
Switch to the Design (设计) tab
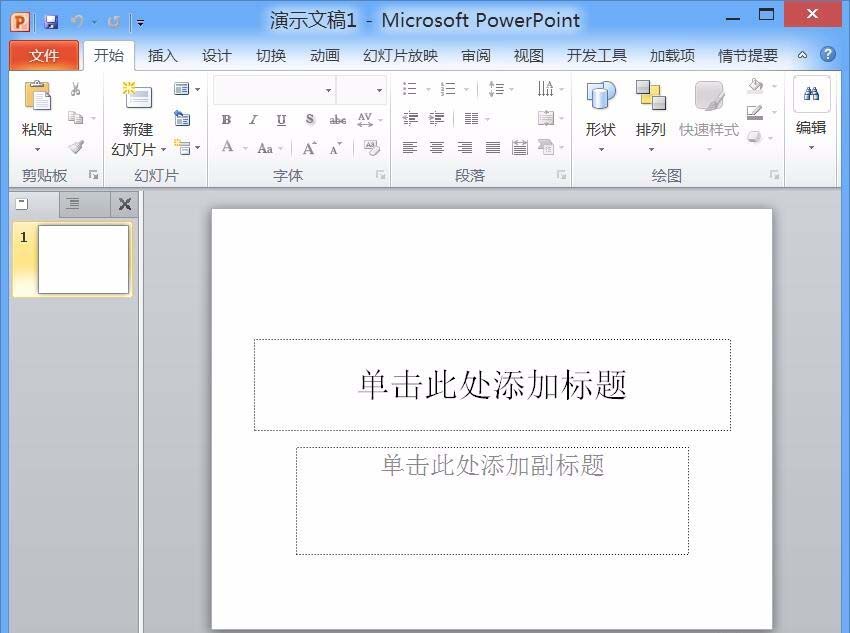pos(216,56)
